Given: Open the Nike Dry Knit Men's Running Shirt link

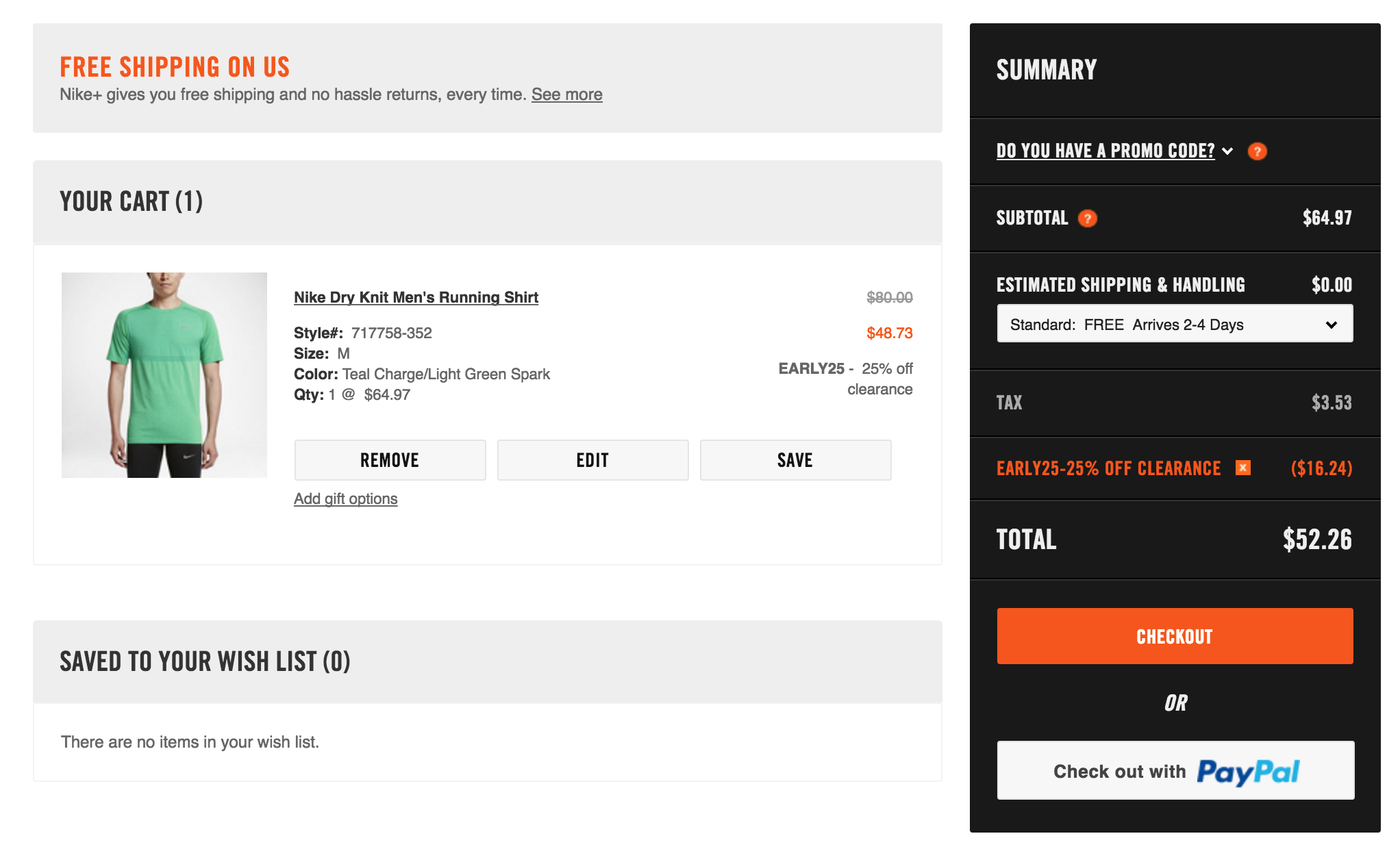Looking at the screenshot, I should tap(416, 297).
